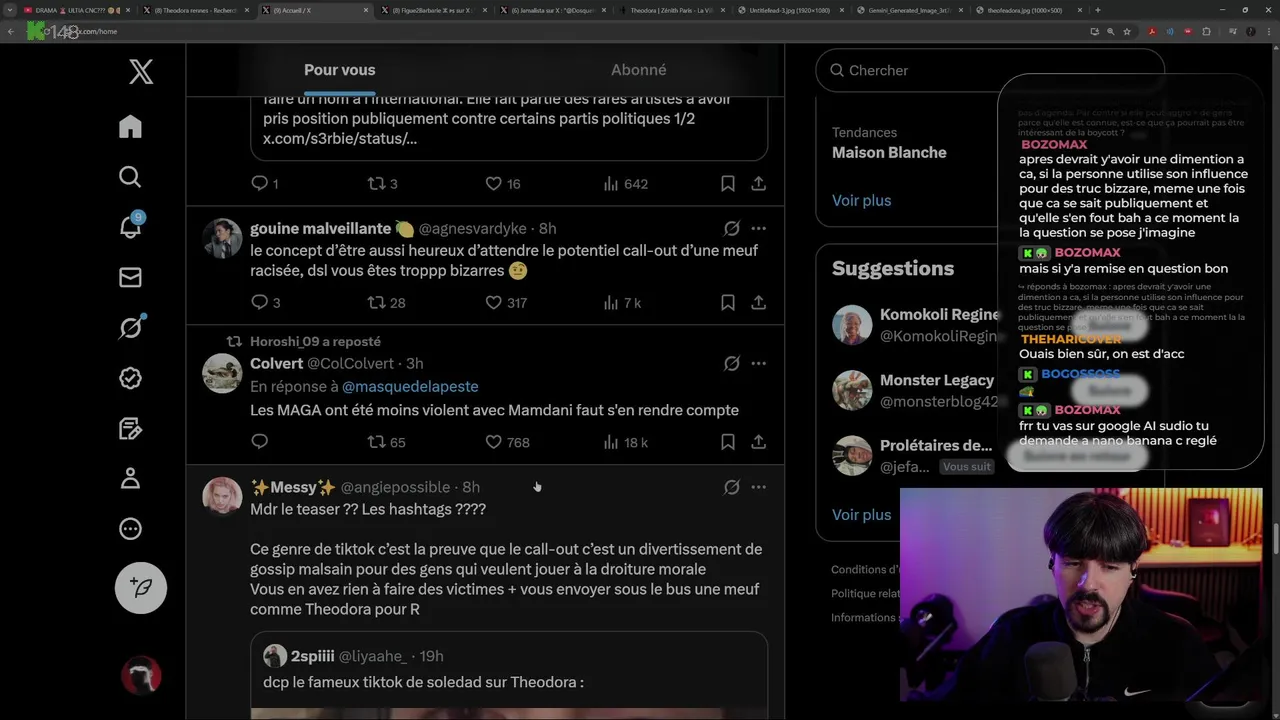
Task: Open the More circle-dots sidebar menu
Action: [130, 529]
